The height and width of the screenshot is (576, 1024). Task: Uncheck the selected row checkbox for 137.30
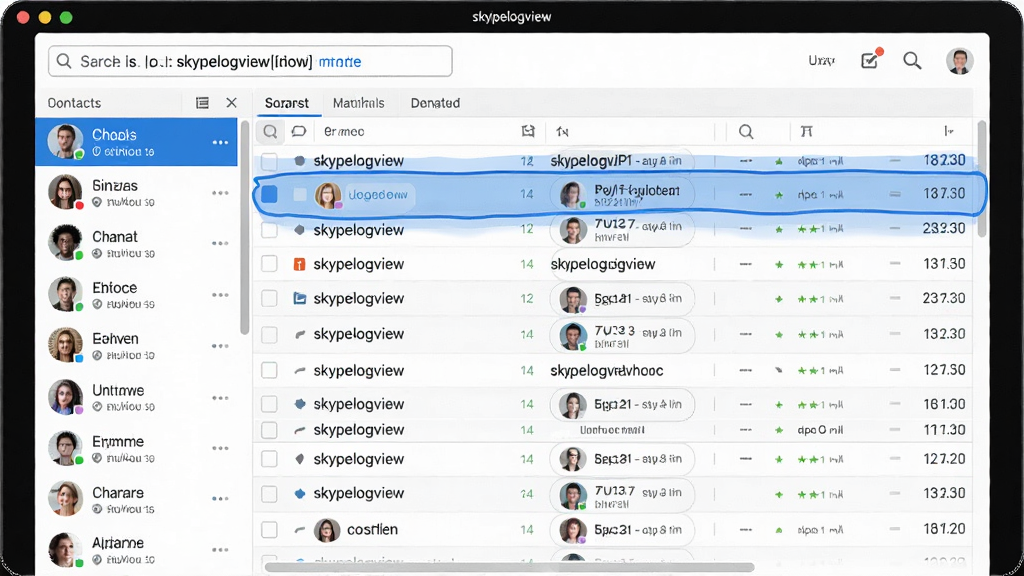coord(269,194)
